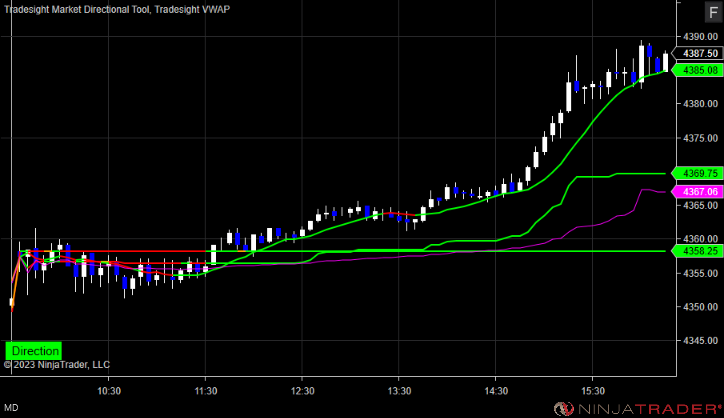Click the MD label at bottom left
Image resolution: width=724 pixels, height=418 pixels.
(11, 408)
